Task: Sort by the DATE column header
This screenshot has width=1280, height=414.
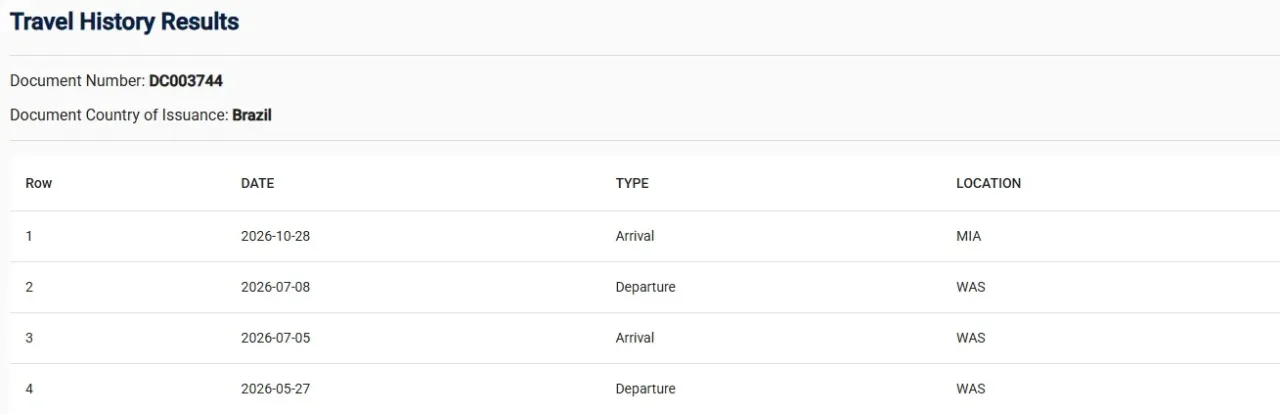Action: (257, 183)
